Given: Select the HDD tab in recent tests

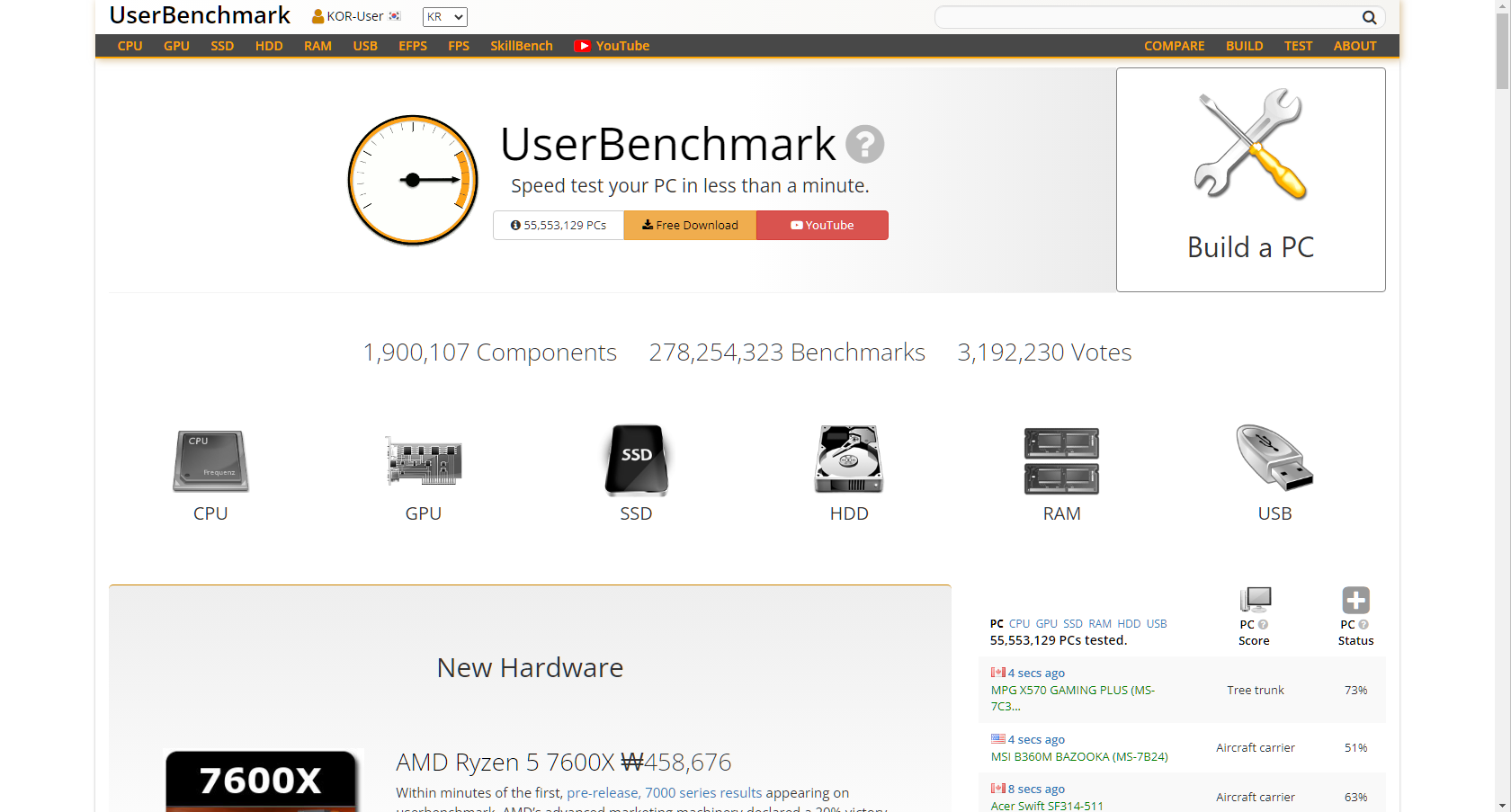Looking at the screenshot, I should point(1129,623).
